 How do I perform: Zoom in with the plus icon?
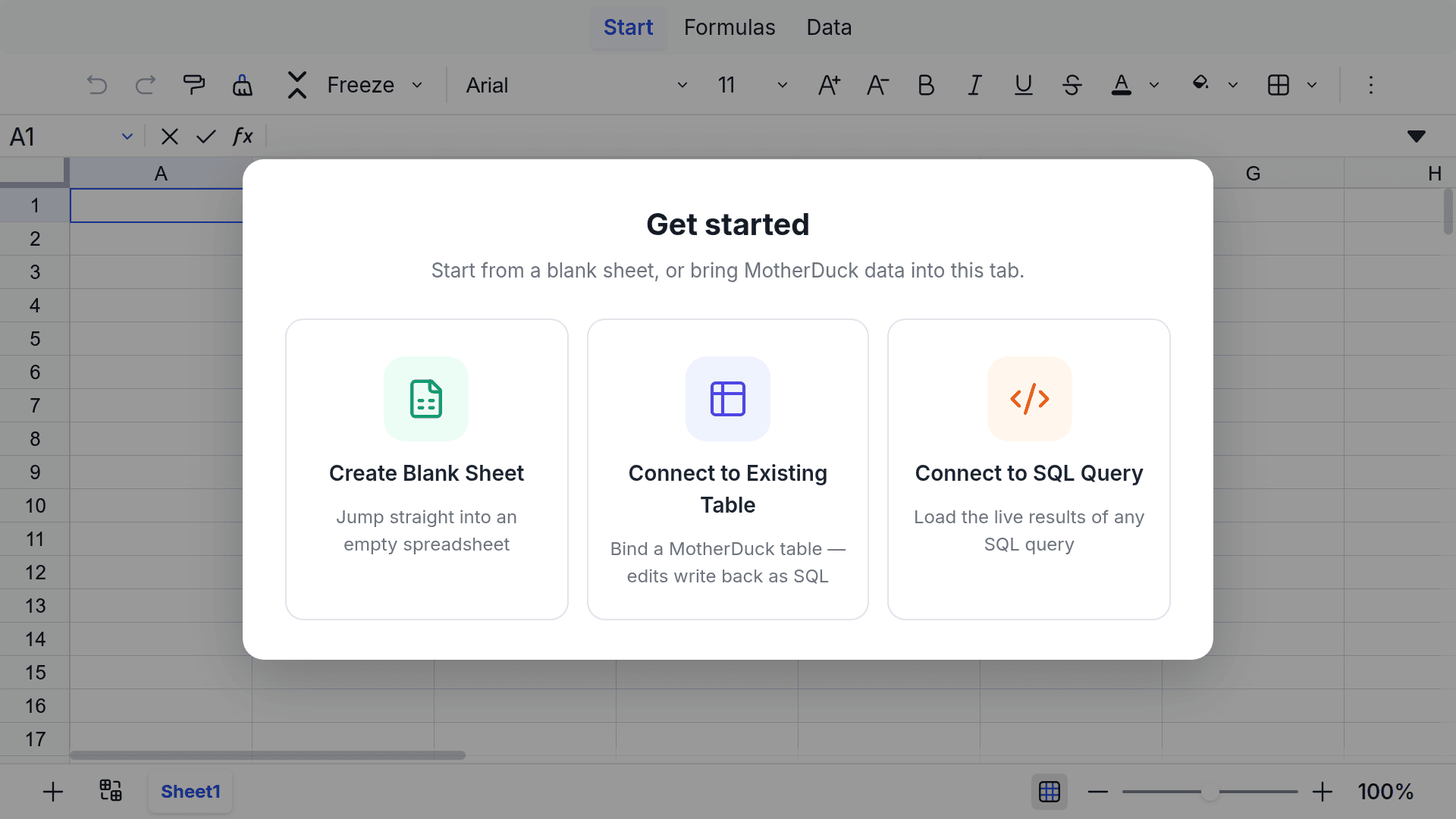click(1323, 792)
